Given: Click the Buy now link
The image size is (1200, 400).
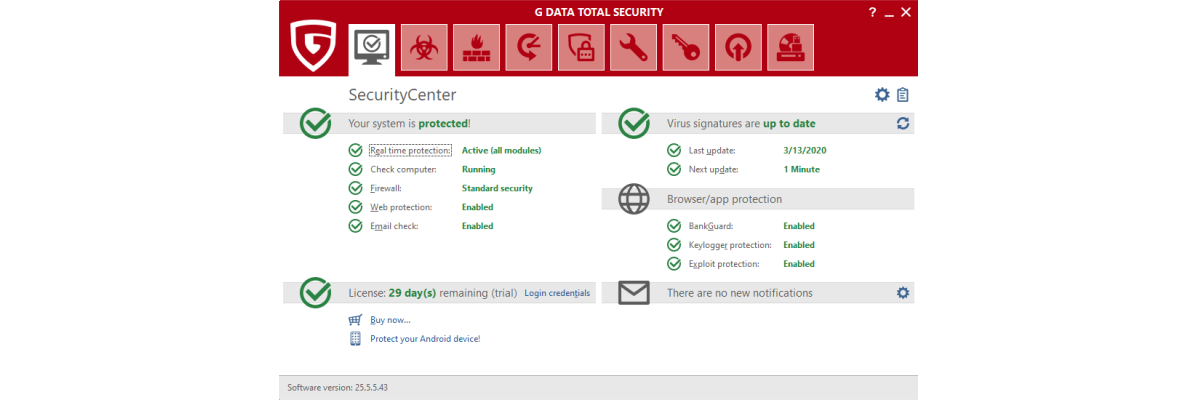Looking at the screenshot, I should pyautogui.click(x=390, y=320).
